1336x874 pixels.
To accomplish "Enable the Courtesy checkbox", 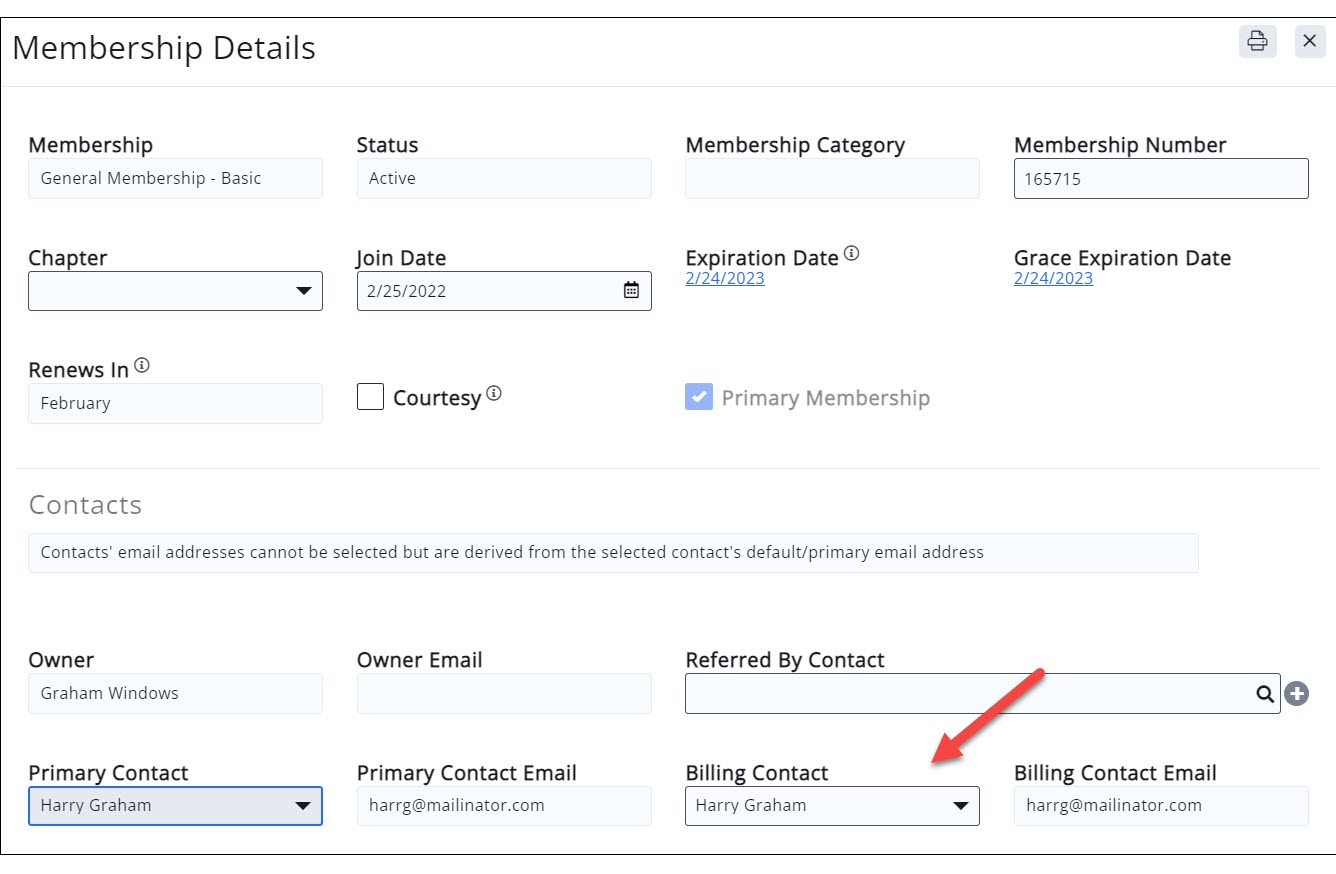I will pyautogui.click(x=371, y=397).
